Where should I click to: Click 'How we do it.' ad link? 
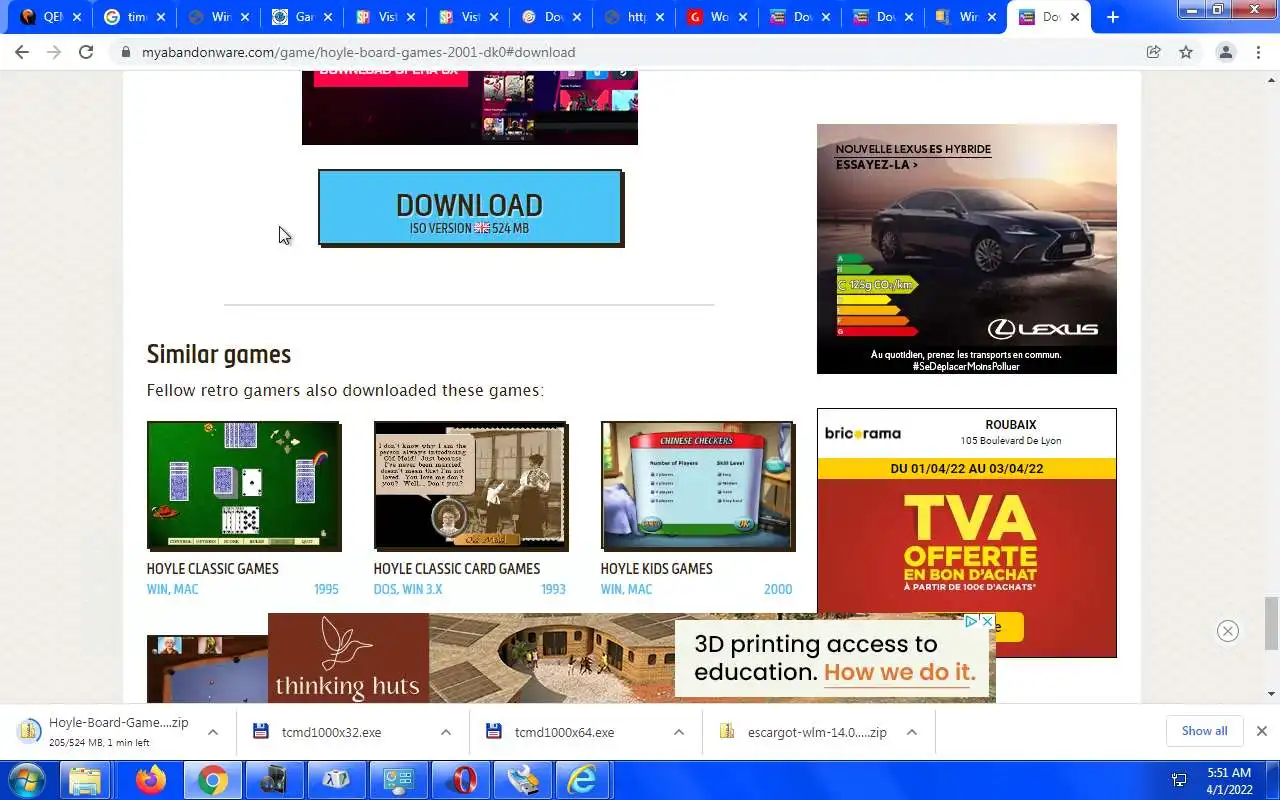(x=900, y=672)
